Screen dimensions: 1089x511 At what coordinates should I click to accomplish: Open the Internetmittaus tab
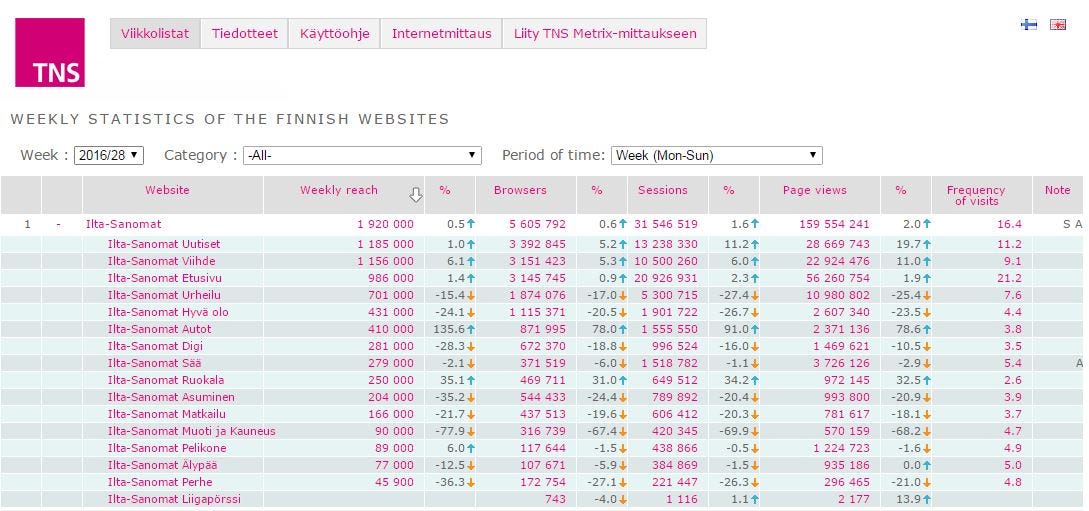point(442,33)
